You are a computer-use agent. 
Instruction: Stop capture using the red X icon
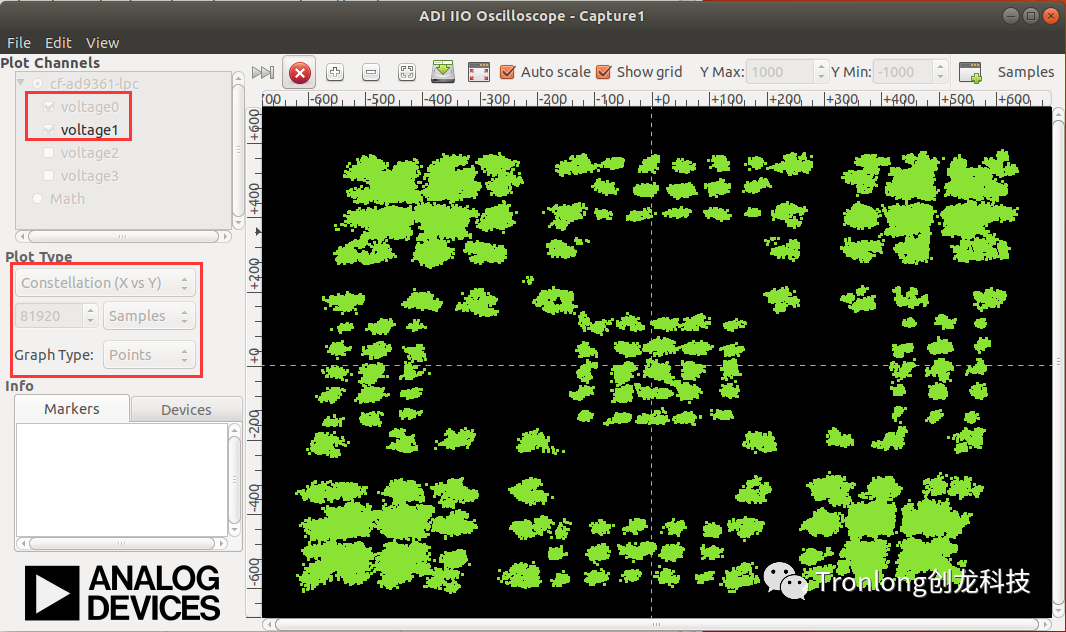click(299, 71)
